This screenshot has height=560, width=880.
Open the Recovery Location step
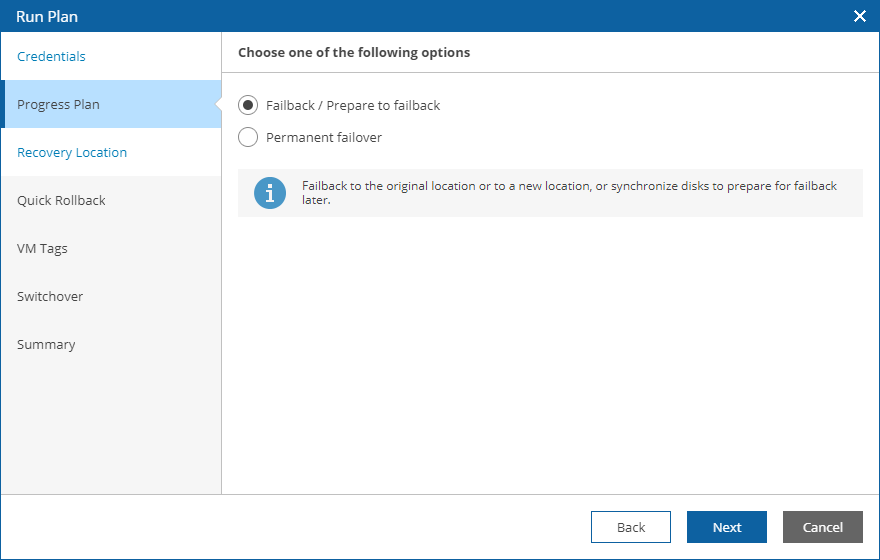tap(72, 152)
